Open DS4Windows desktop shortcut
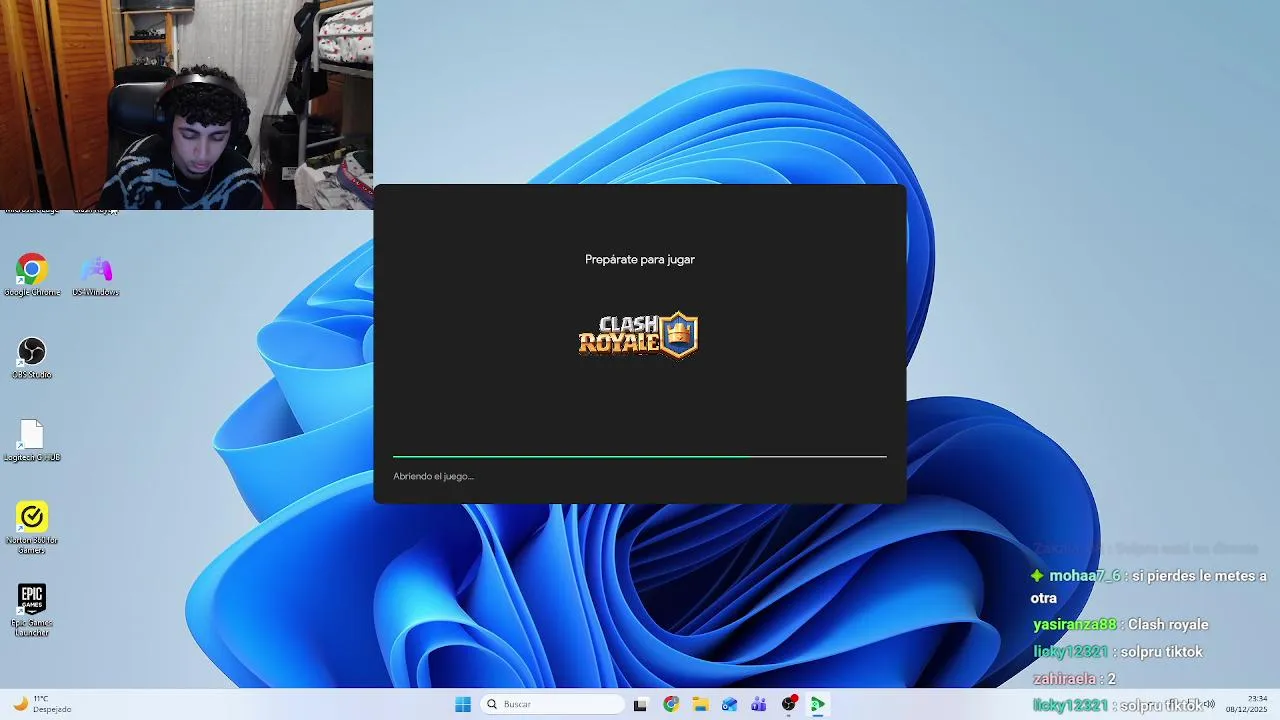This screenshot has width=1280, height=720. 96,275
